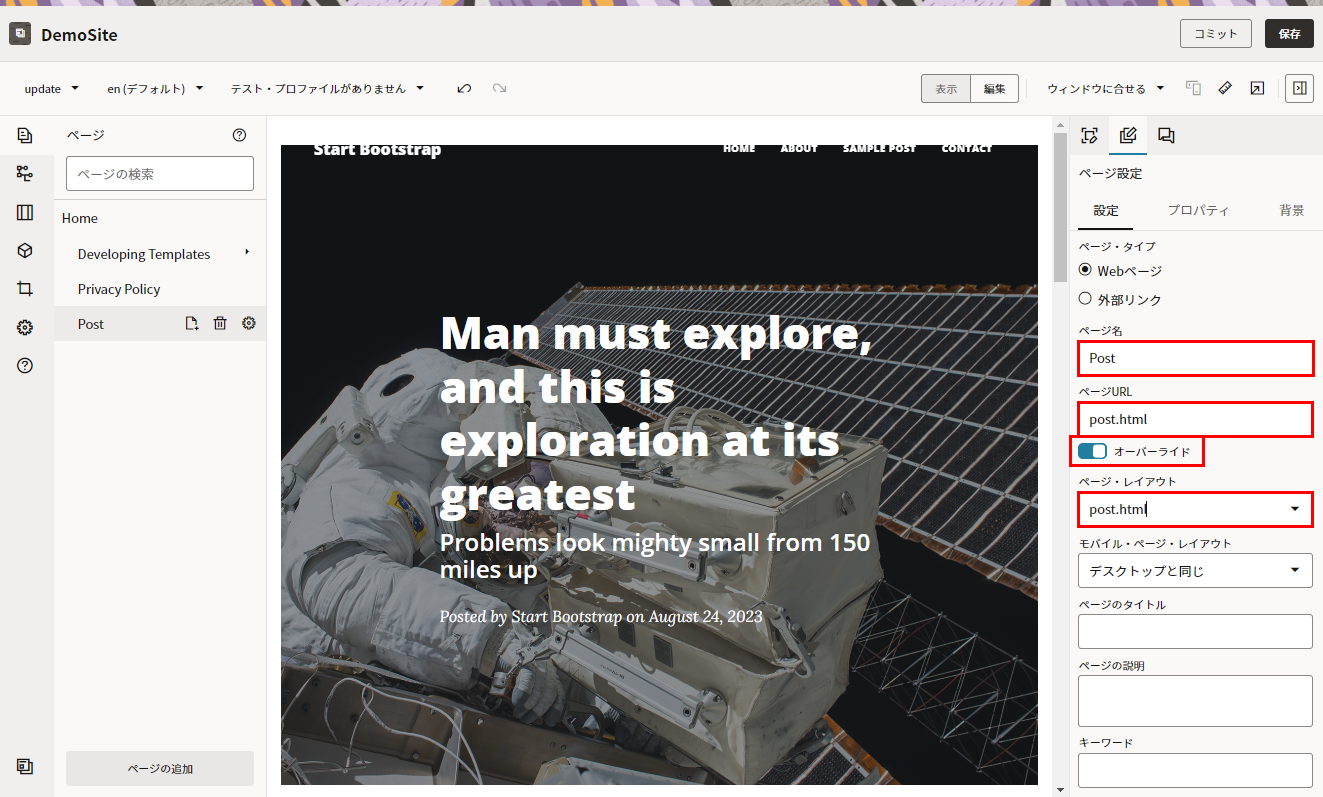Screen dimensions: 1323x797
Task: Open the test profile dropdown
Action: [327, 88]
